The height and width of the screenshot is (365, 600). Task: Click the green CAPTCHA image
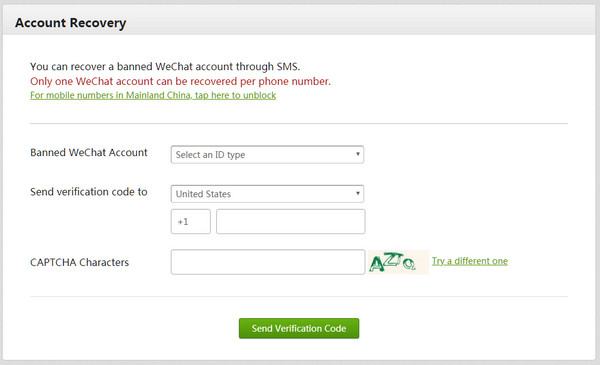point(398,262)
